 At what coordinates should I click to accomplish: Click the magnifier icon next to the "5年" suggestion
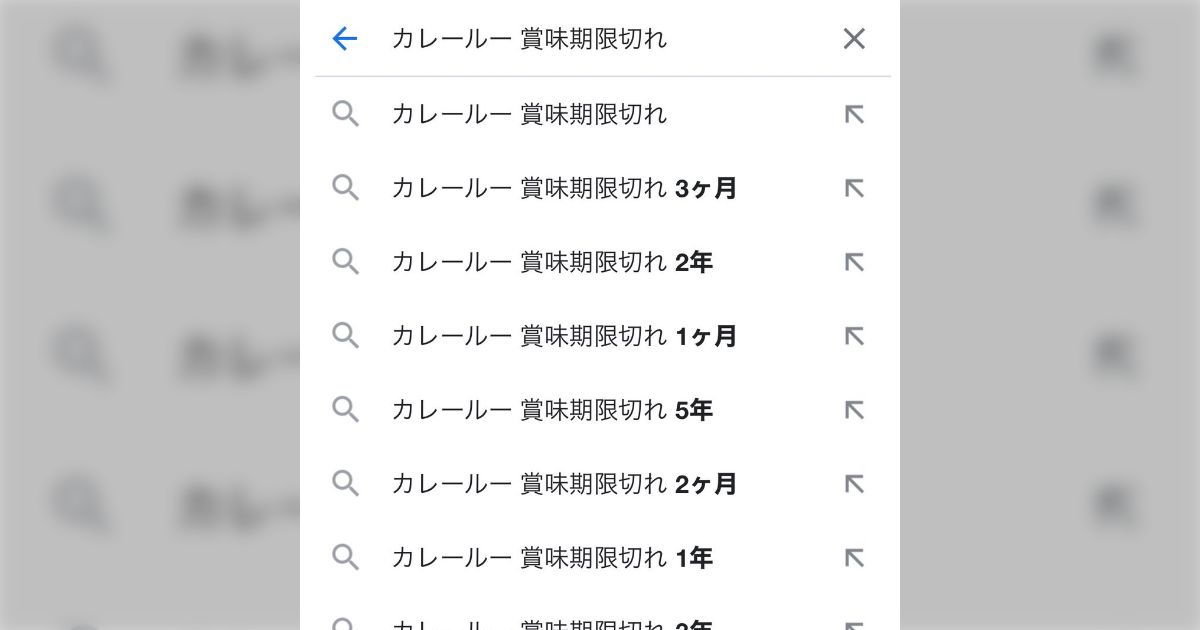346,410
